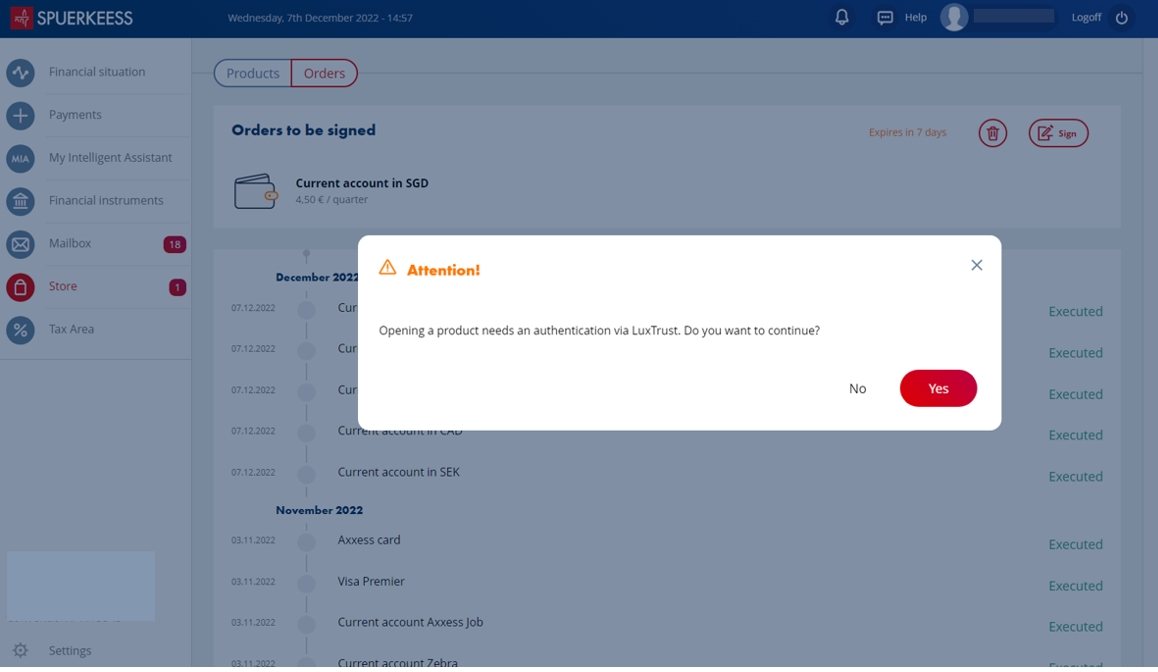Viewport: 1158px width, 672px height.
Task: Click the Mailbox envelope icon
Action: (20, 244)
